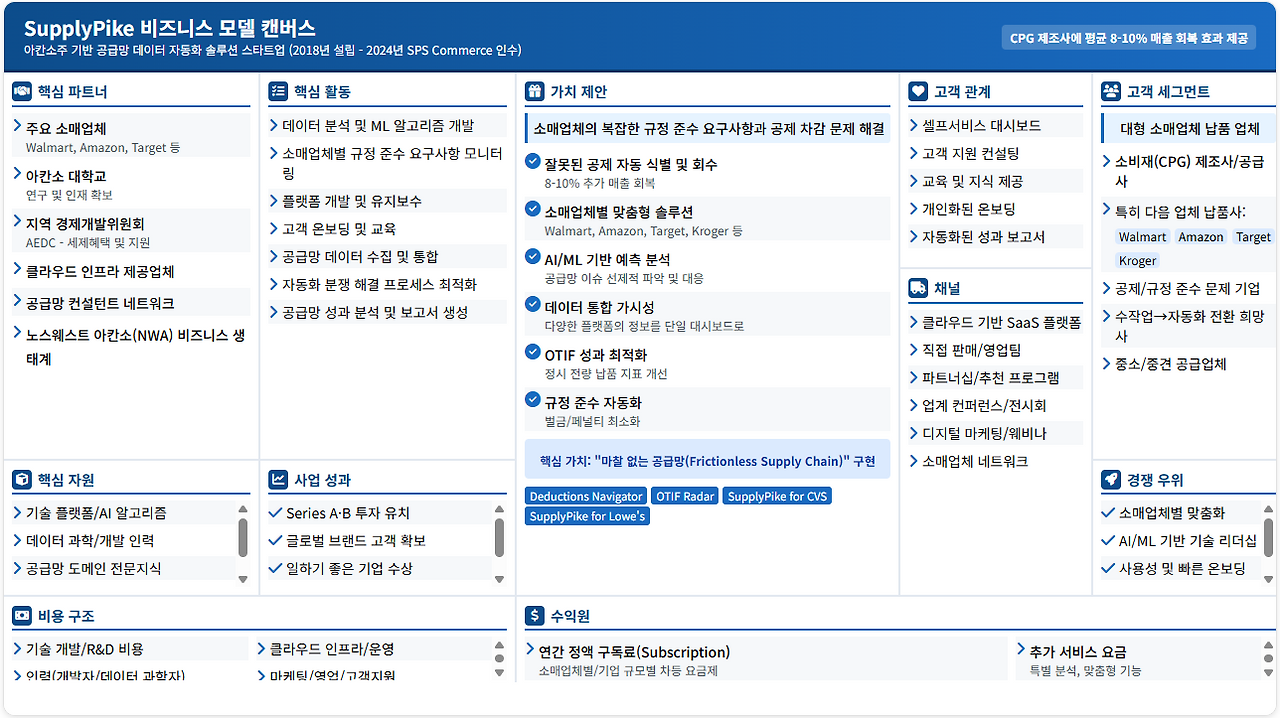Click the CPG 매출 회복 효과 badge in header

point(1129,38)
